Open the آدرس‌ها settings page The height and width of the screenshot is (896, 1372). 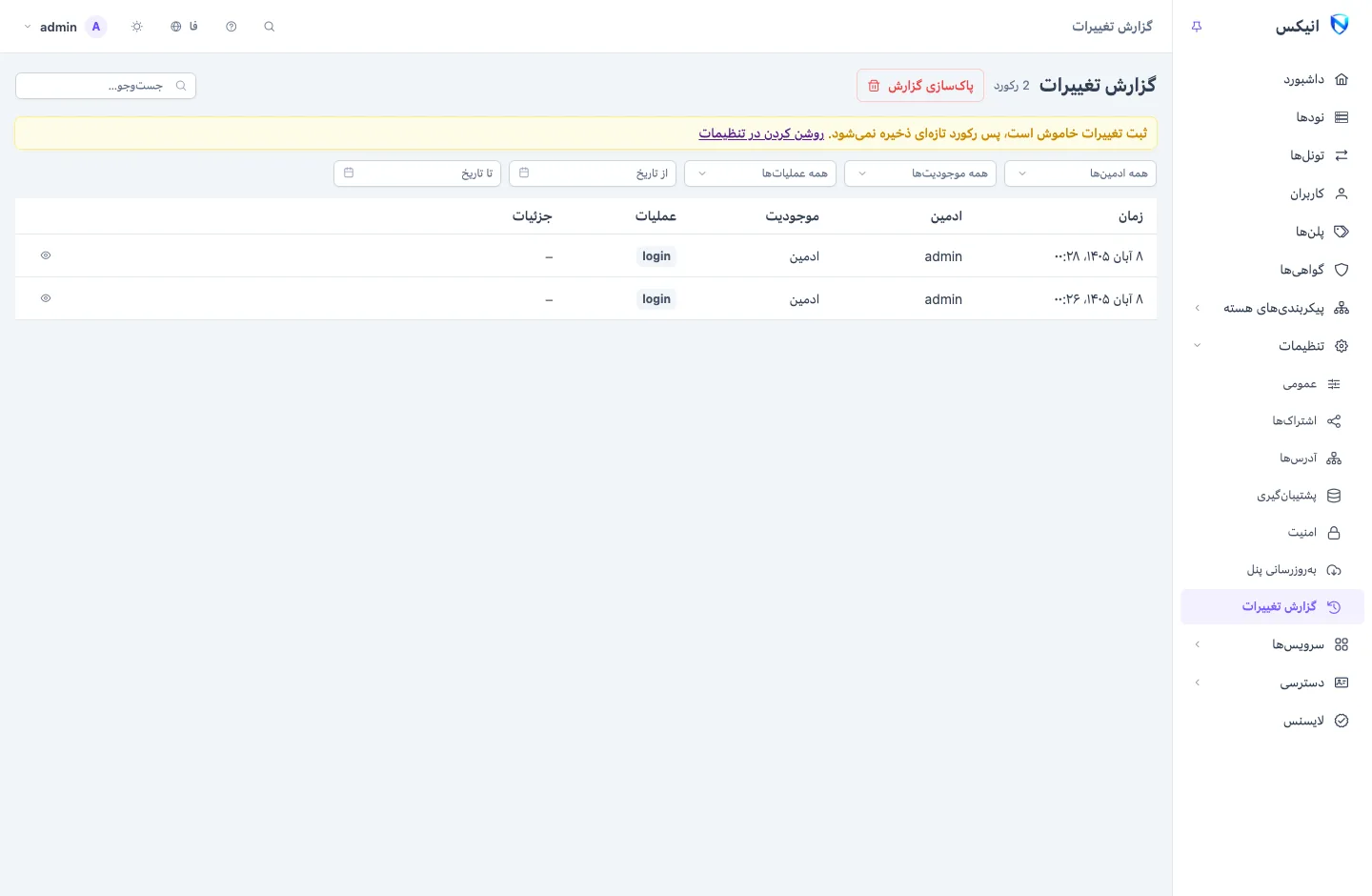click(1272, 458)
